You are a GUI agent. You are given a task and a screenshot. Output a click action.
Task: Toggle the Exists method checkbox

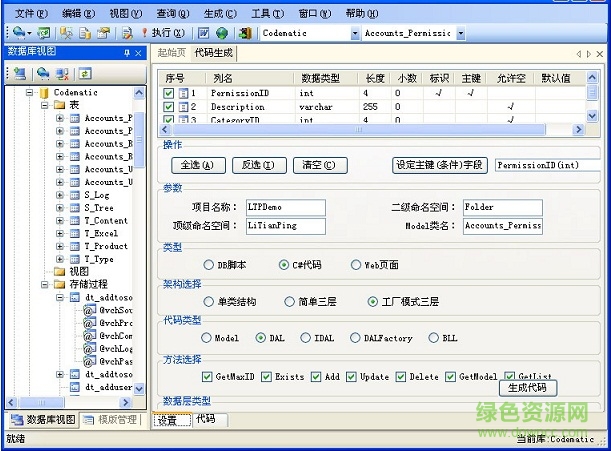[x=266, y=377]
